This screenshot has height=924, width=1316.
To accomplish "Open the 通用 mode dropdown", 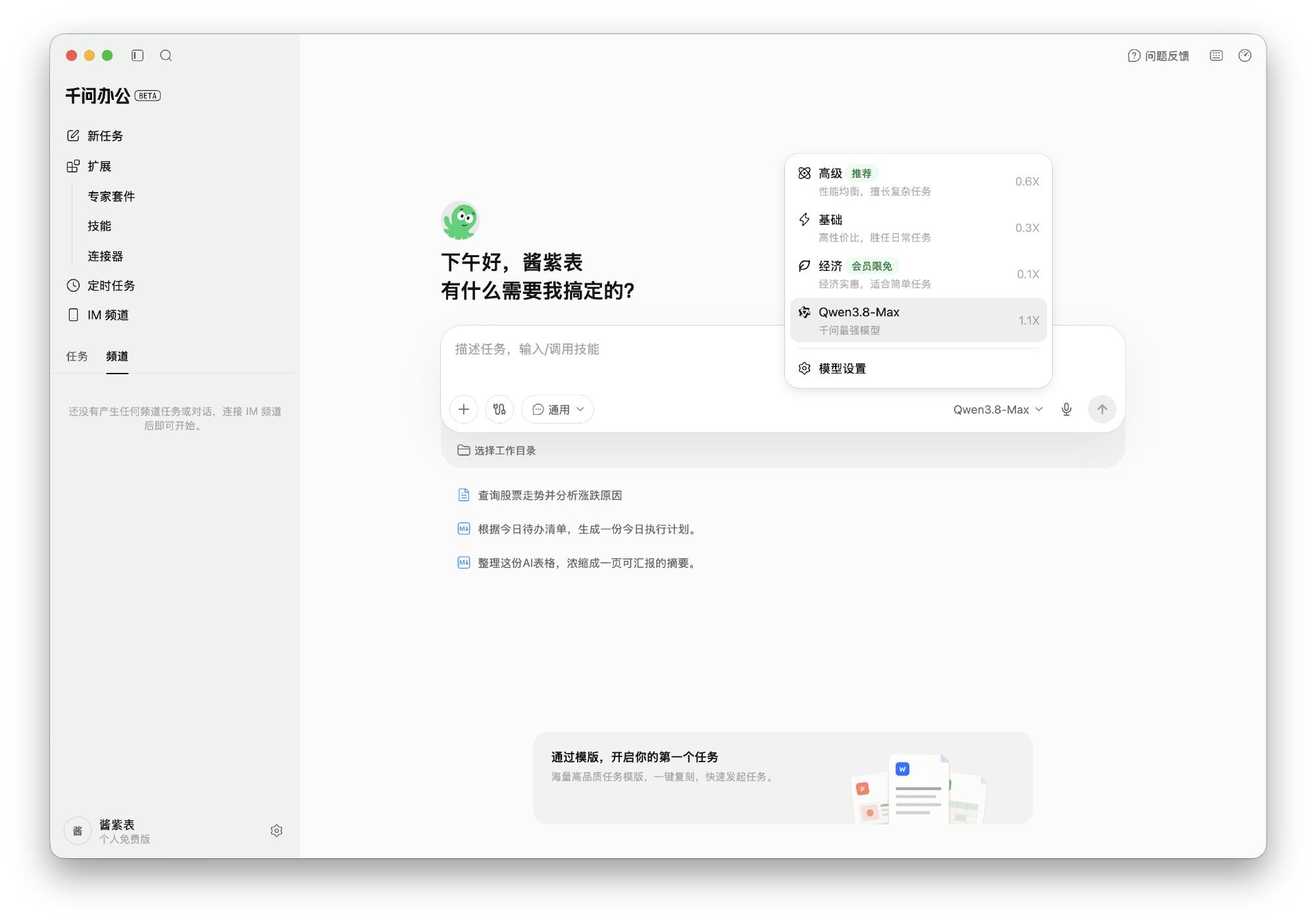I will [x=557, y=409].
